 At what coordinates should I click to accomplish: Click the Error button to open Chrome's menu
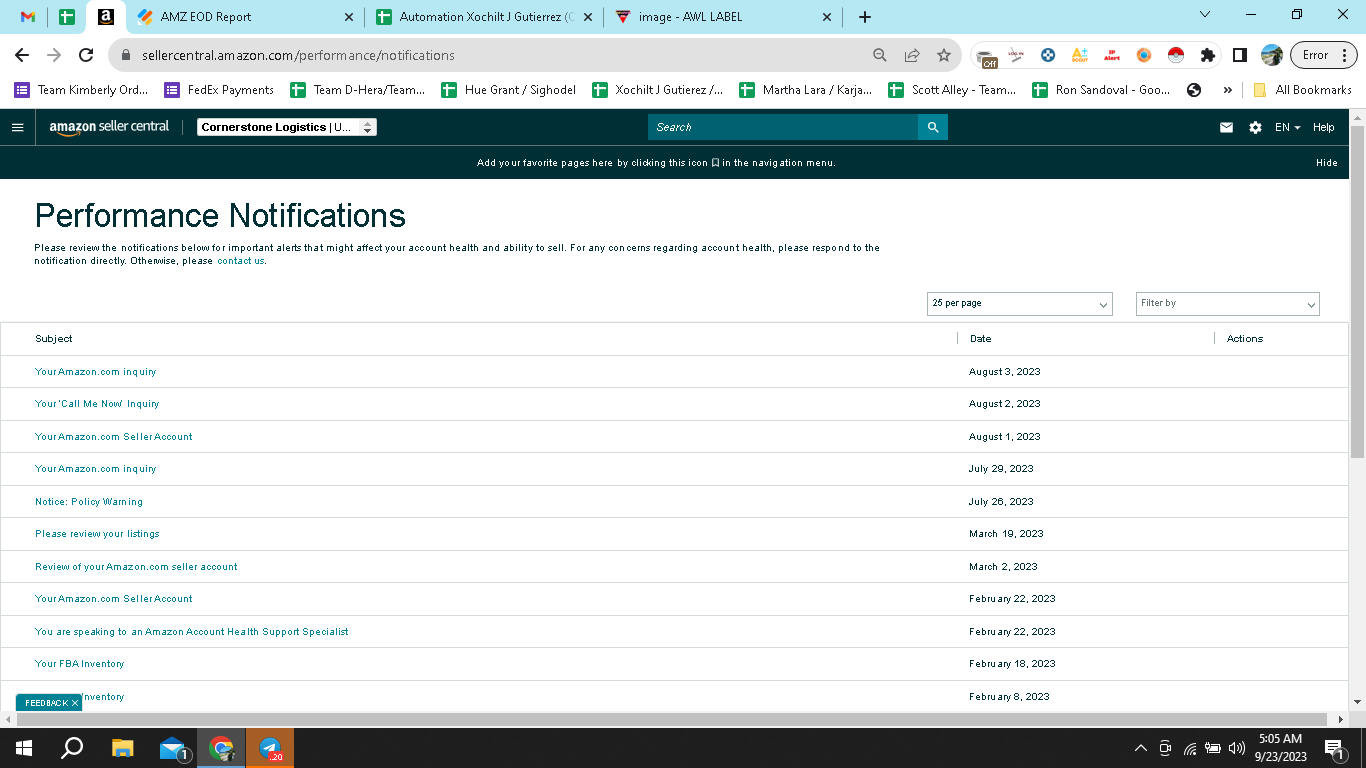pyautogui.click(x=1324, y=55)
